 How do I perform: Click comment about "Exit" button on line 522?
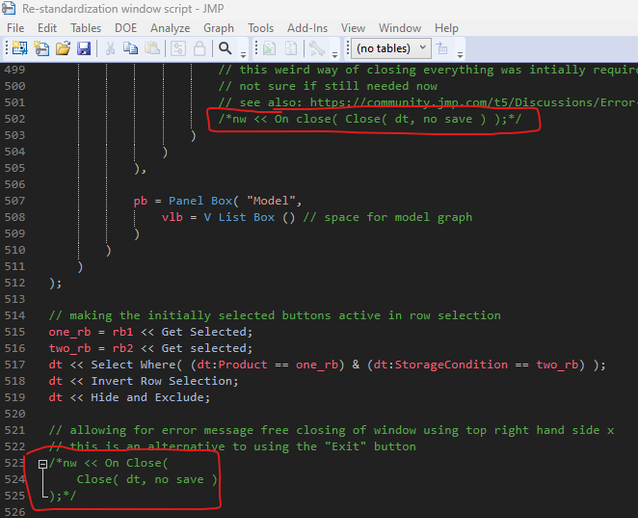232,447
